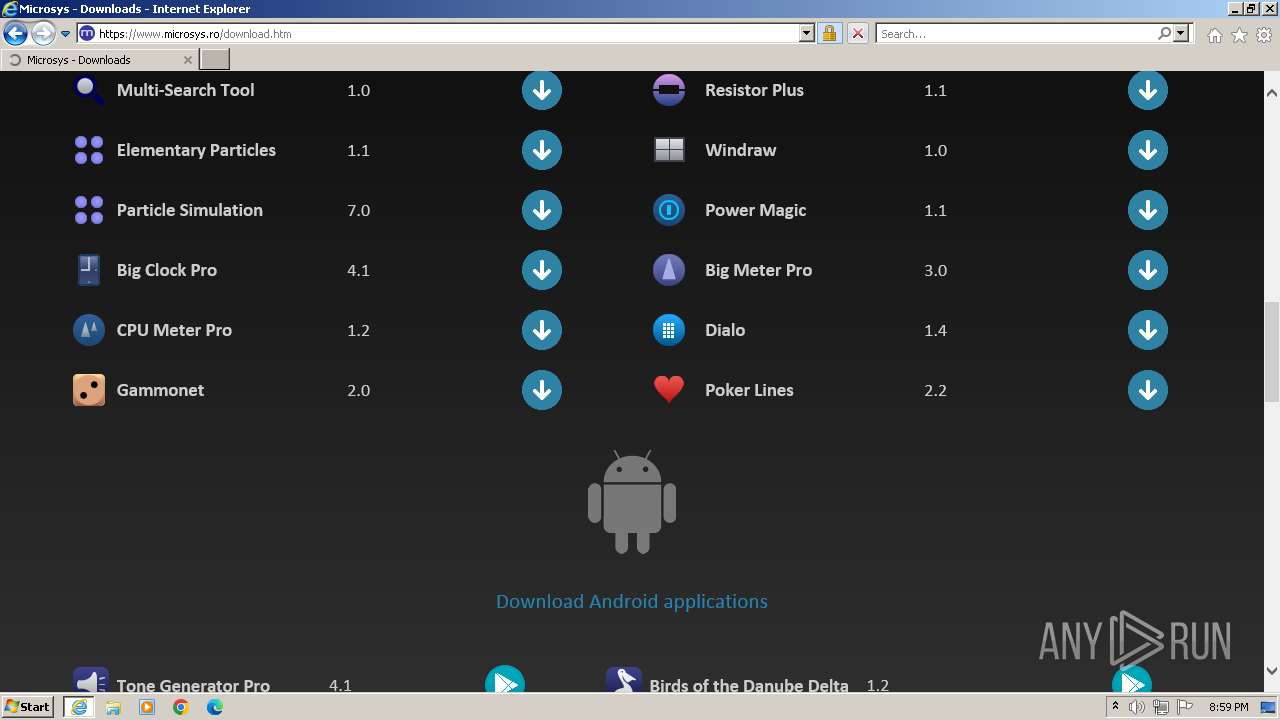Open the Tools gear menu
The width and height of the screenshot is (1280, 720).
pos(1264,35)
